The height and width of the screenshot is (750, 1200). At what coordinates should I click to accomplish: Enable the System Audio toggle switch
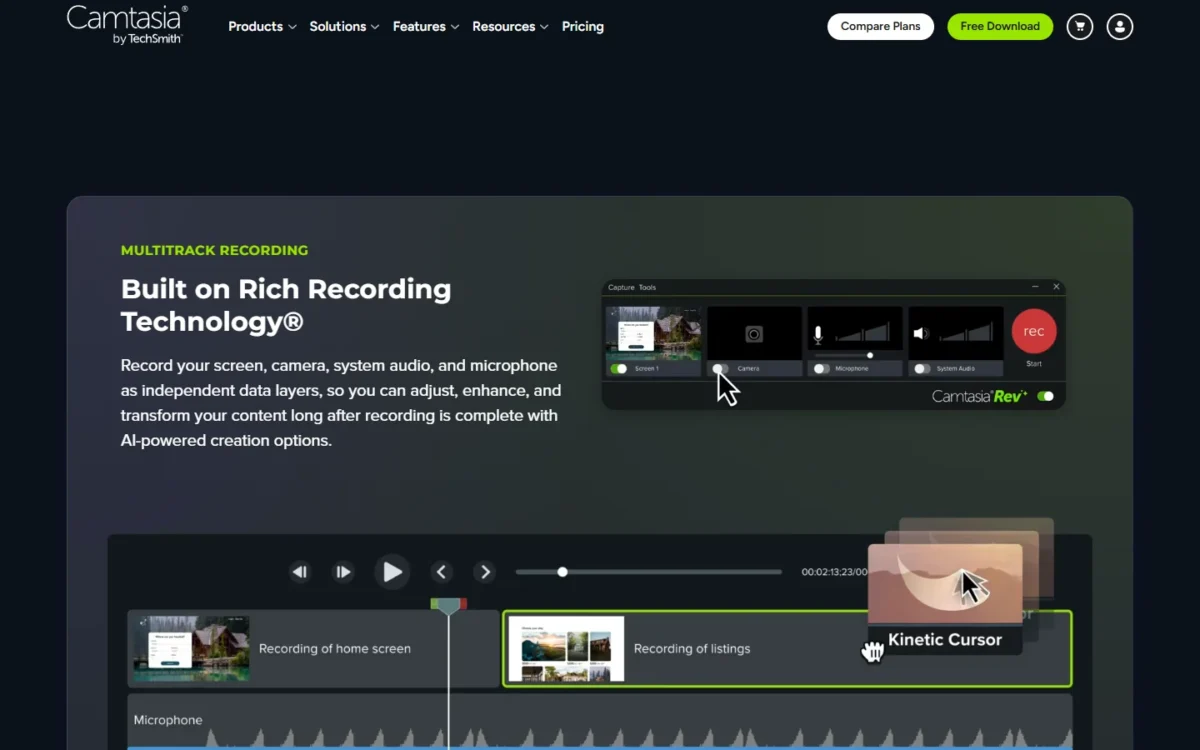tap(922, 369)
